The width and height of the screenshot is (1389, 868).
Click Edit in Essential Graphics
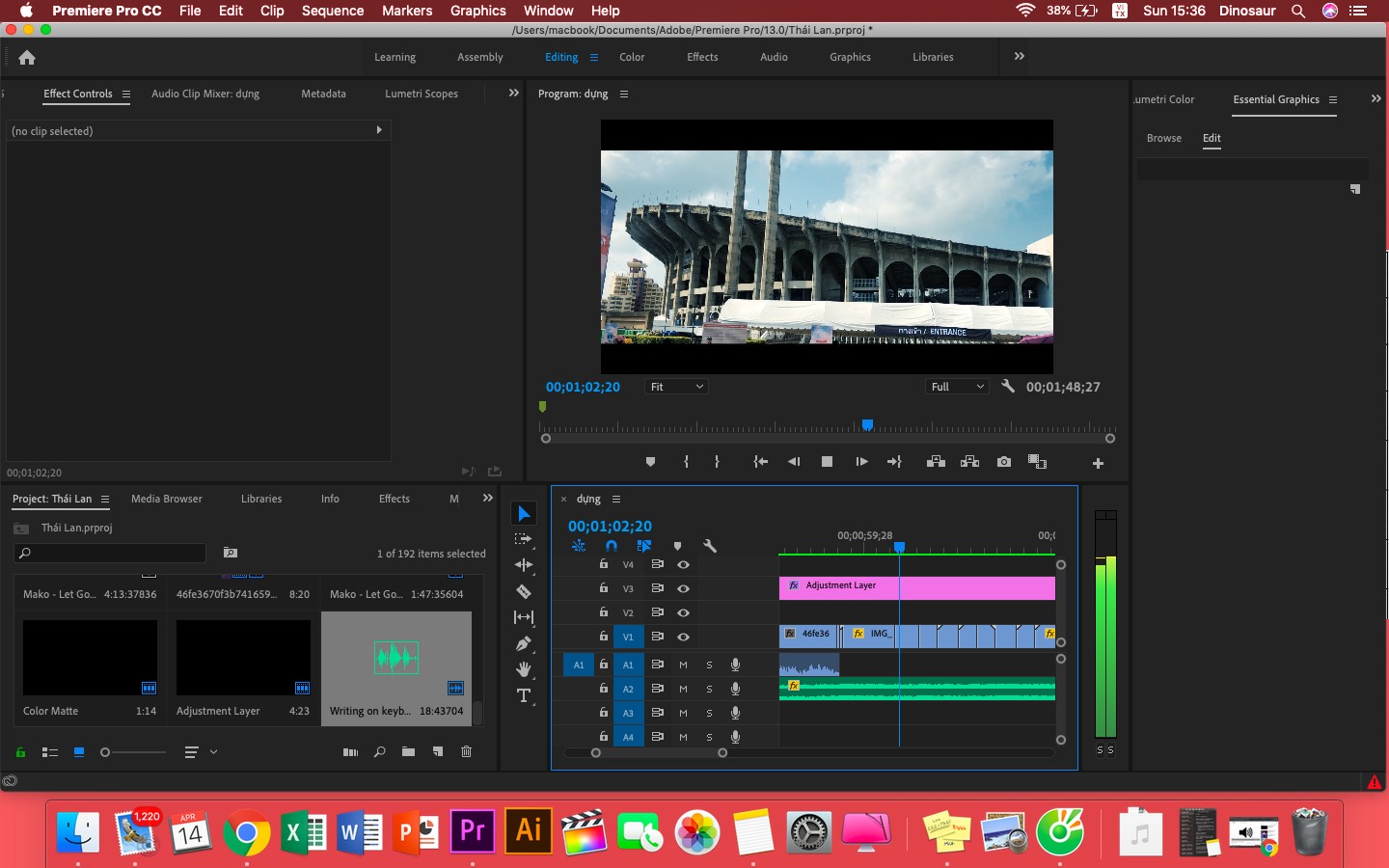(x=1212, y=138)
